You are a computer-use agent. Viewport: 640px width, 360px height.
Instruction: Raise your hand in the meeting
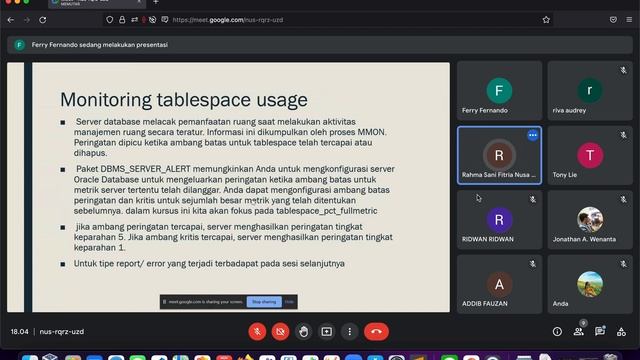tap(303, 331)
